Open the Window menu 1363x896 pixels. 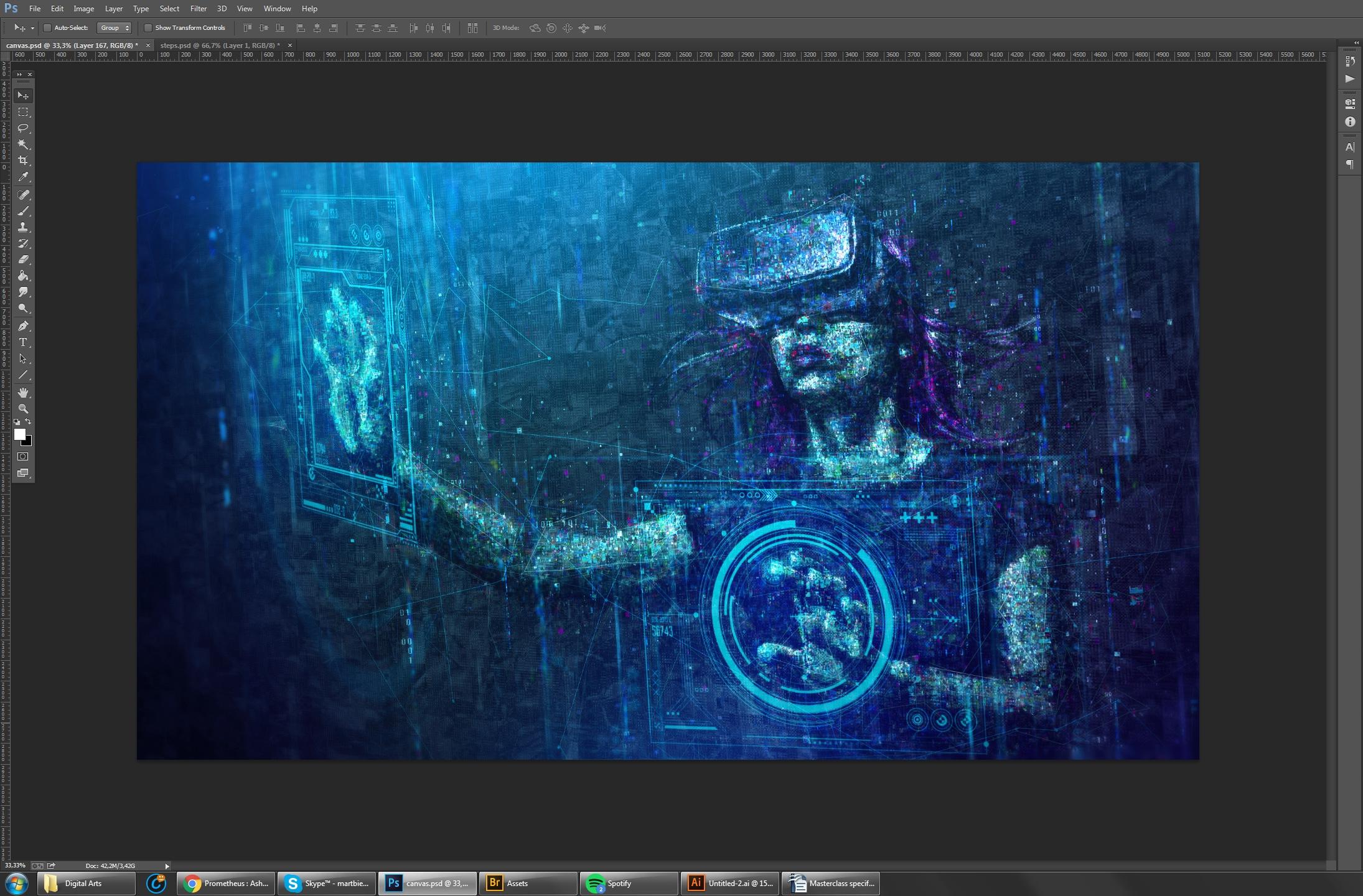277,9
